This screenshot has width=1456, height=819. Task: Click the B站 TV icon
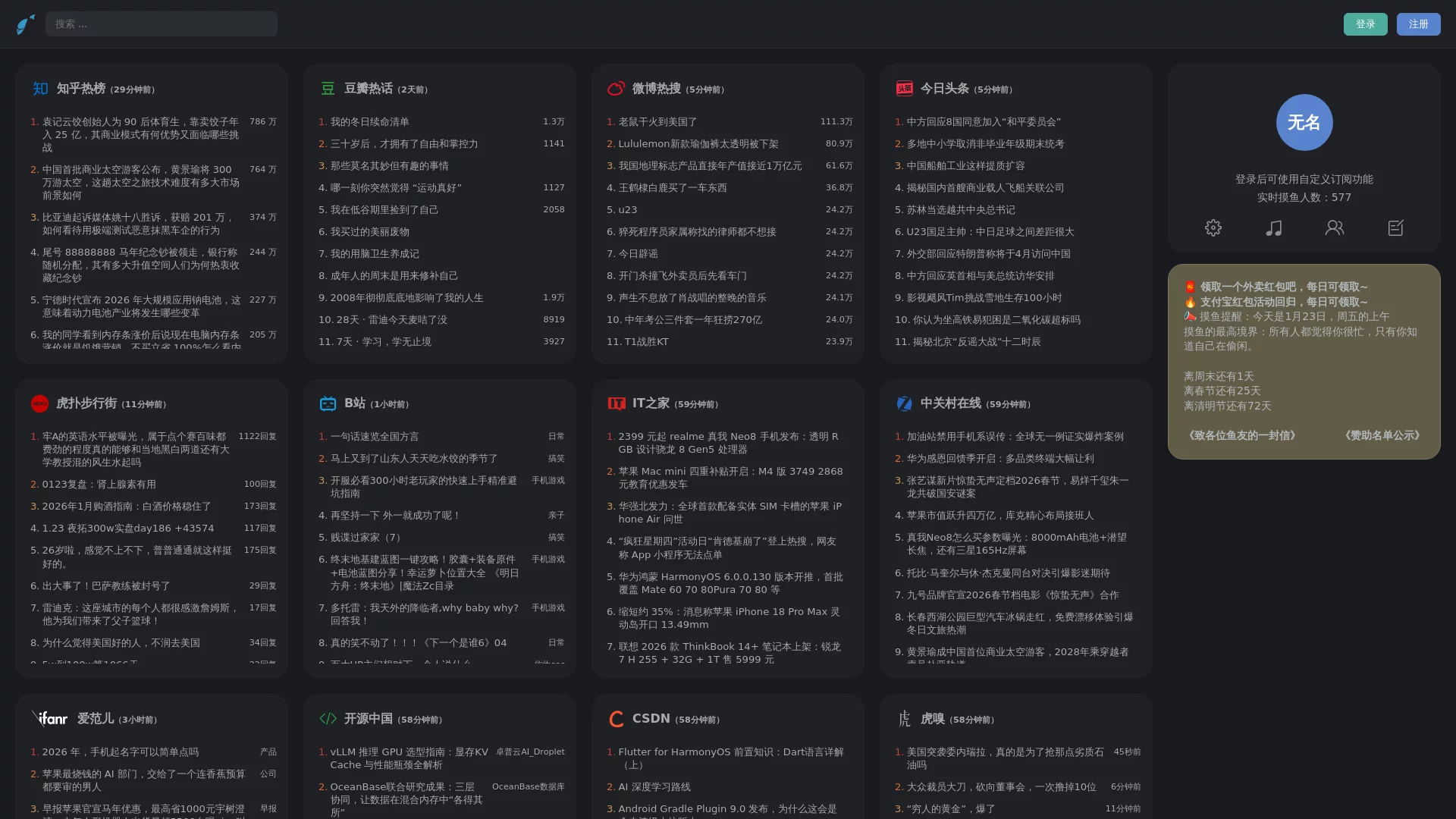(x=328, y=404)
